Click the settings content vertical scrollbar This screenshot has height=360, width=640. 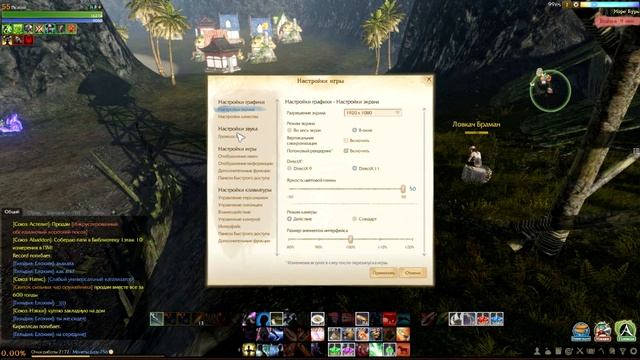[424, 182]
